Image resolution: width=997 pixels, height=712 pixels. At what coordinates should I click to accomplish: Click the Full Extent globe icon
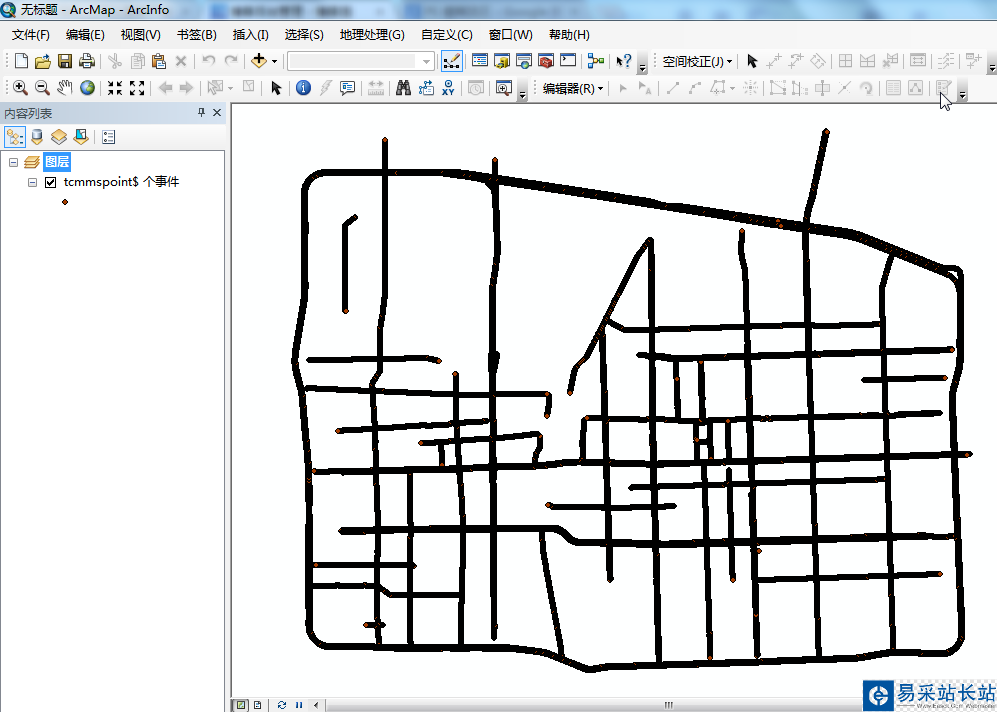point(87,88)
